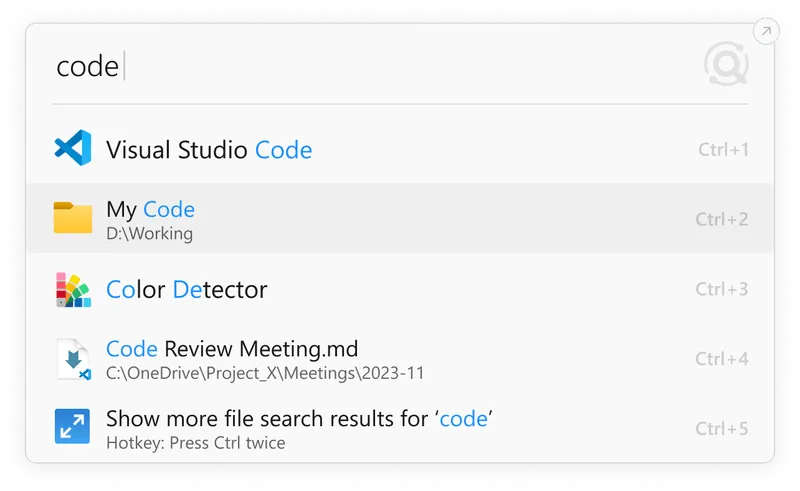This screenshot has height=491, width=800.
Task: Click the Ctrl+2 shortcut label
Action: click(x=722, y=219)
